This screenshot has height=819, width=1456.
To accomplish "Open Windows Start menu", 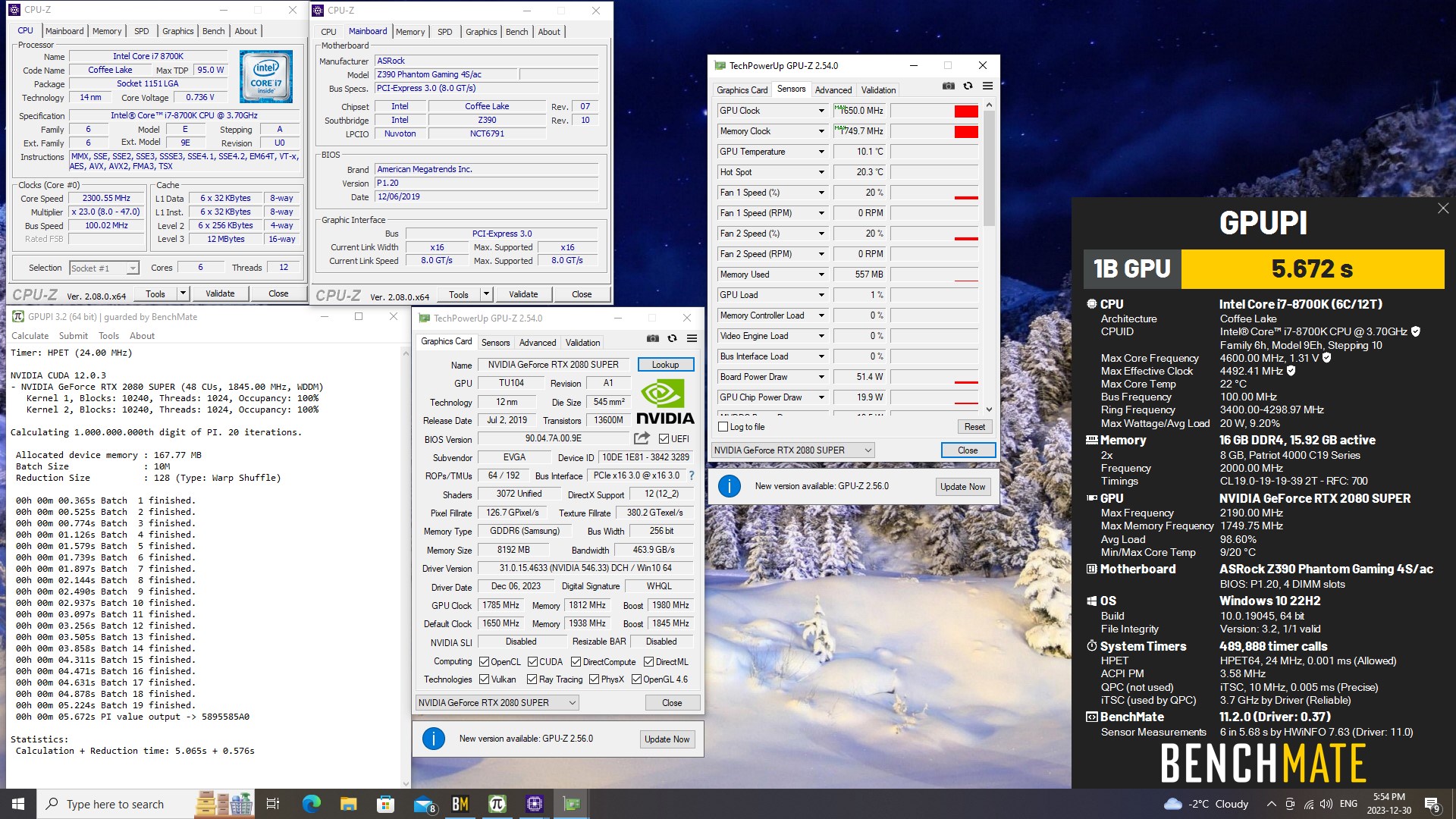I will click(18, 804).
